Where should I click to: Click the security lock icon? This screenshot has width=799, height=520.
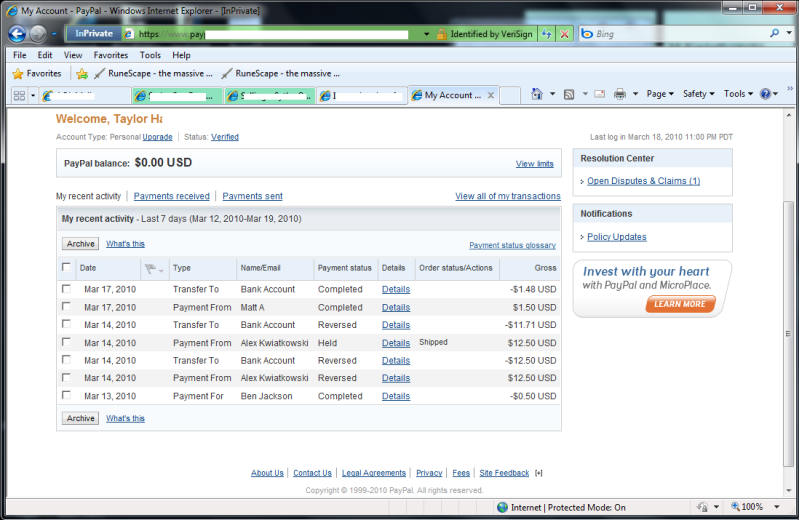point(441,34)
